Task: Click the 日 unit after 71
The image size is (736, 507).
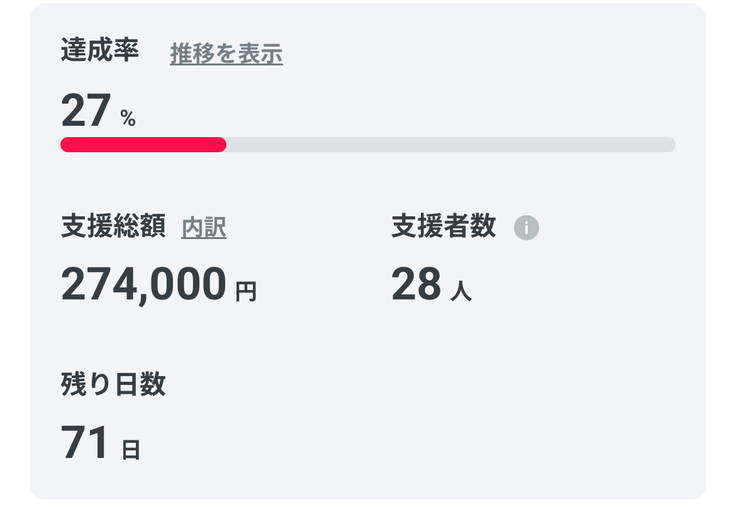Action: (131, 450)
